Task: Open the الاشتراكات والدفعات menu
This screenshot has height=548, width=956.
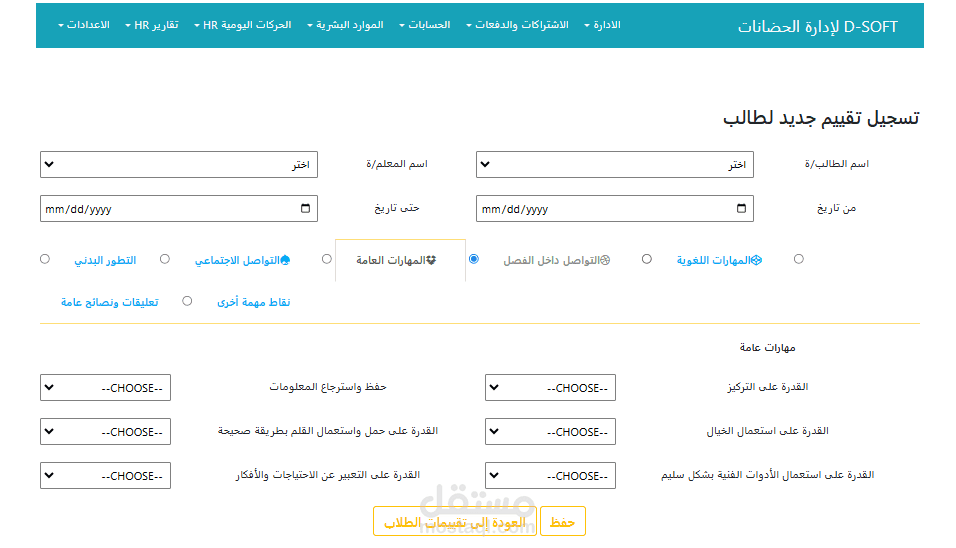Action: 518,25
